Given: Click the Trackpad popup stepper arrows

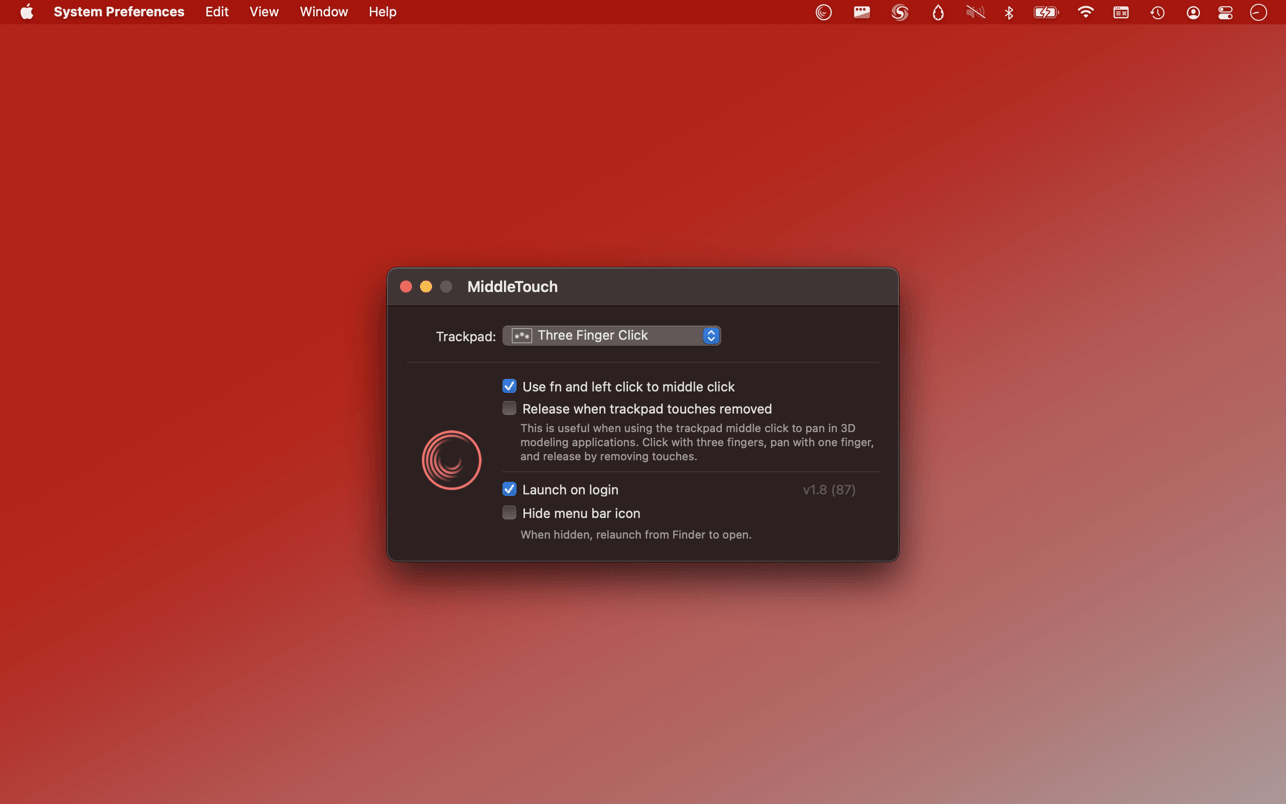Looking at the screenshot, I should [x=711, y=335].
